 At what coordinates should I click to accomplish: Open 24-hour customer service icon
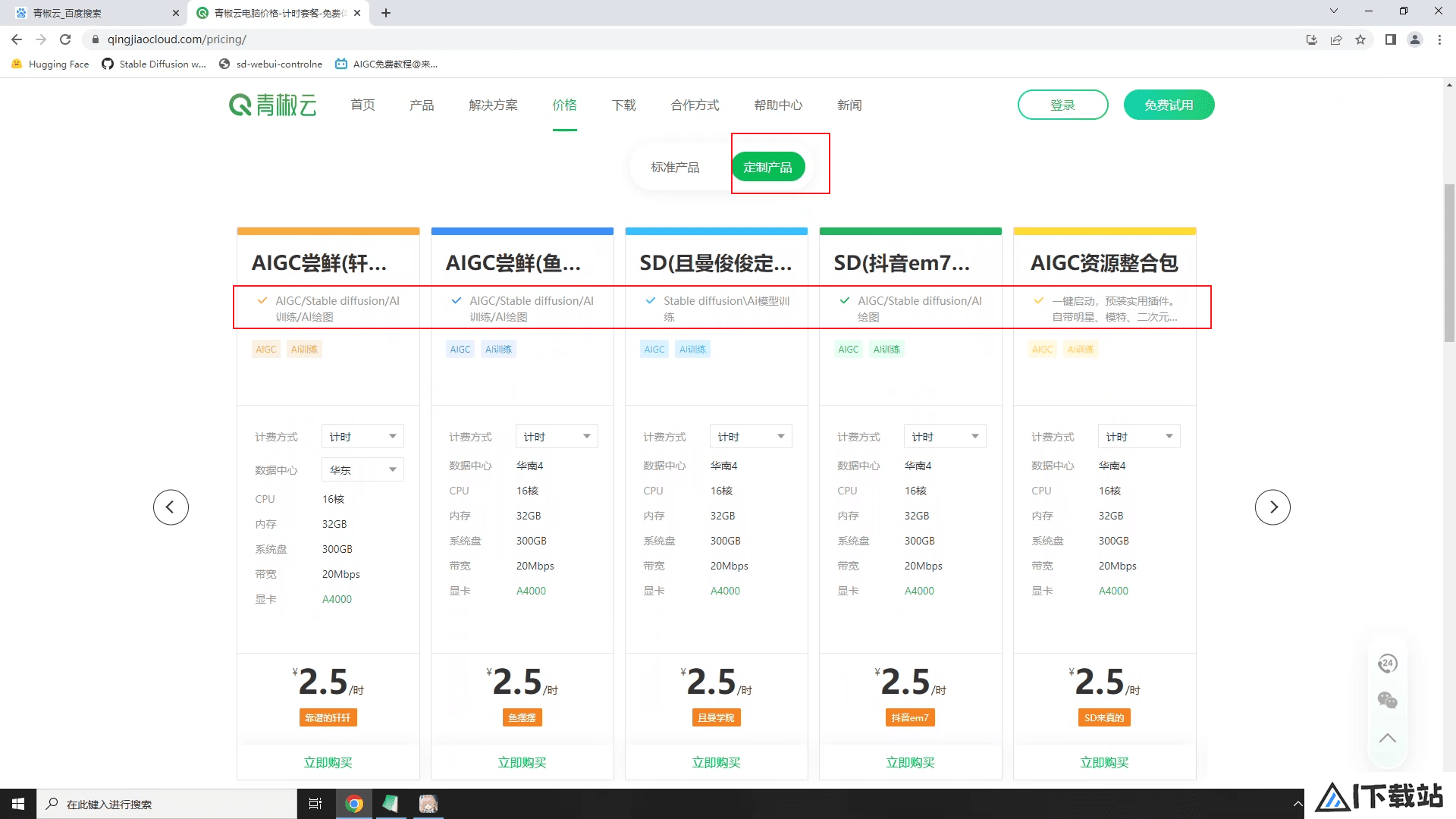[x=1387, y=664]
